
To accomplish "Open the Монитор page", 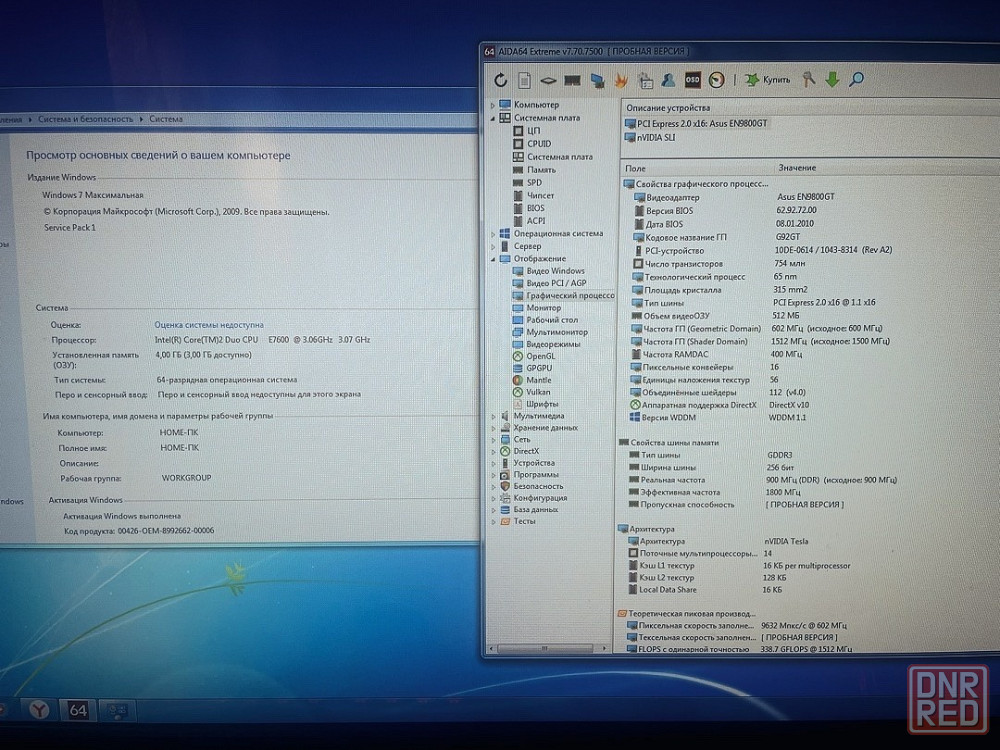I will pyautogui.click(x=537, y=307).
